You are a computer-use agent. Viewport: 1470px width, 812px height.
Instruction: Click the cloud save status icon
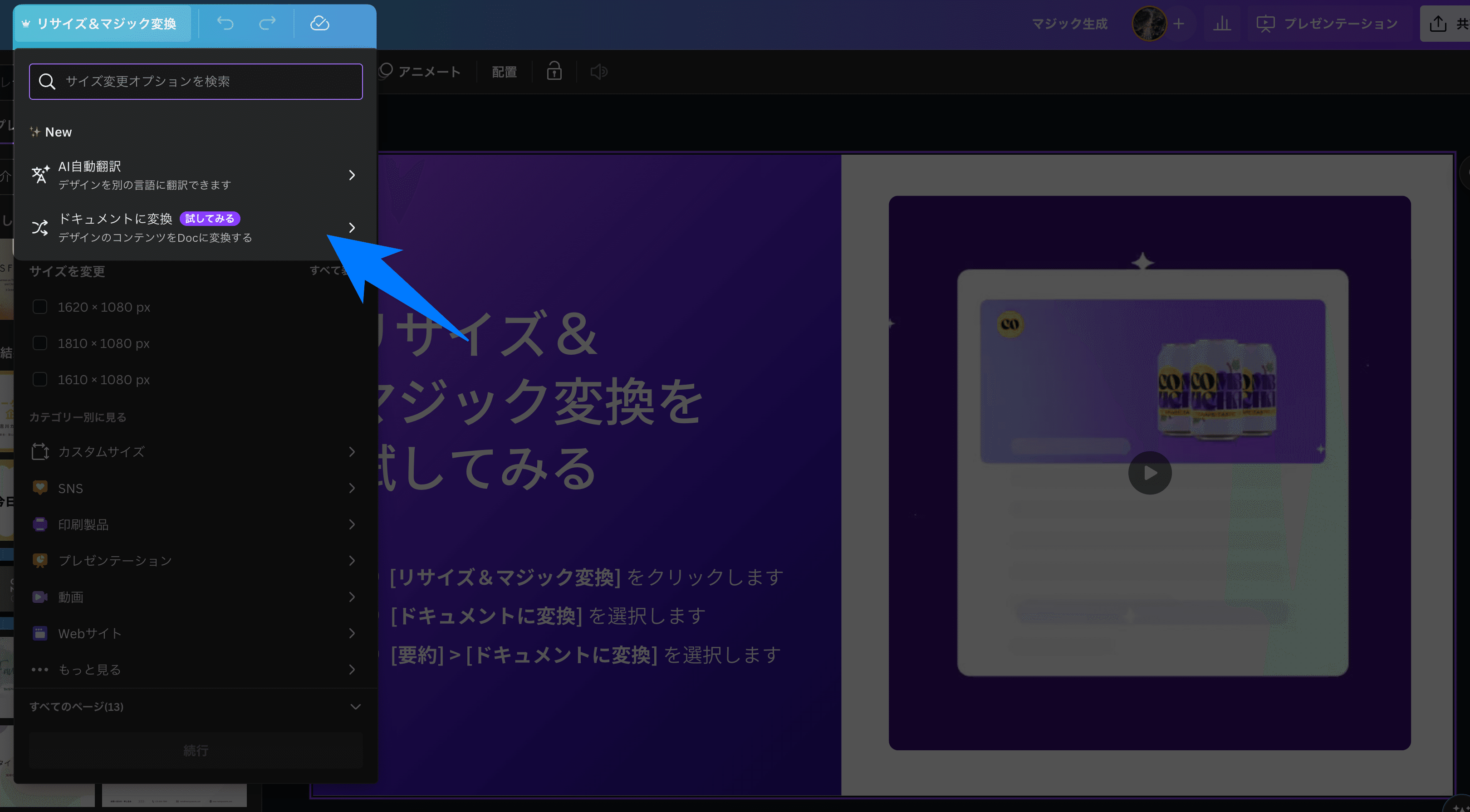319,24
